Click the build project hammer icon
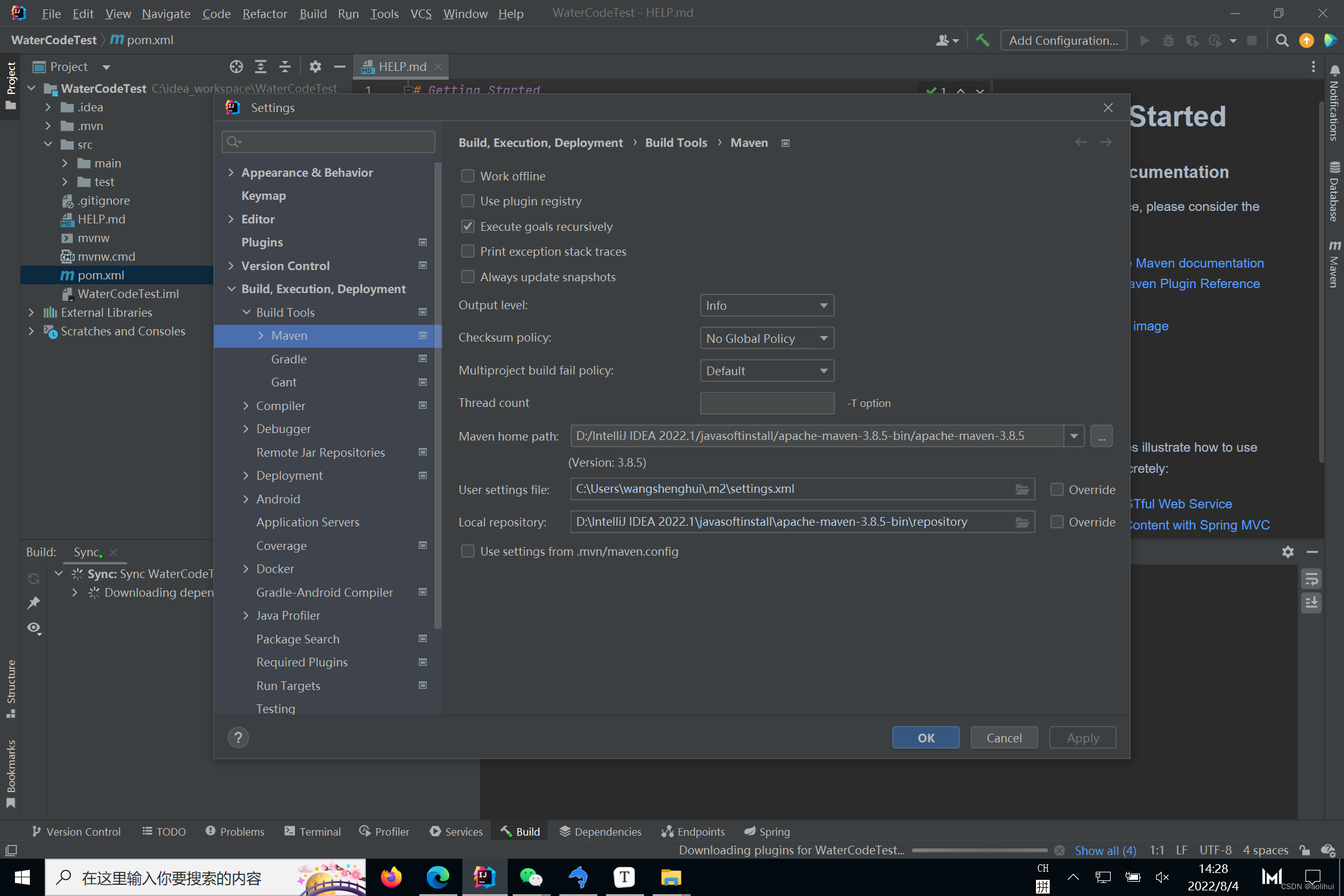 982,40
